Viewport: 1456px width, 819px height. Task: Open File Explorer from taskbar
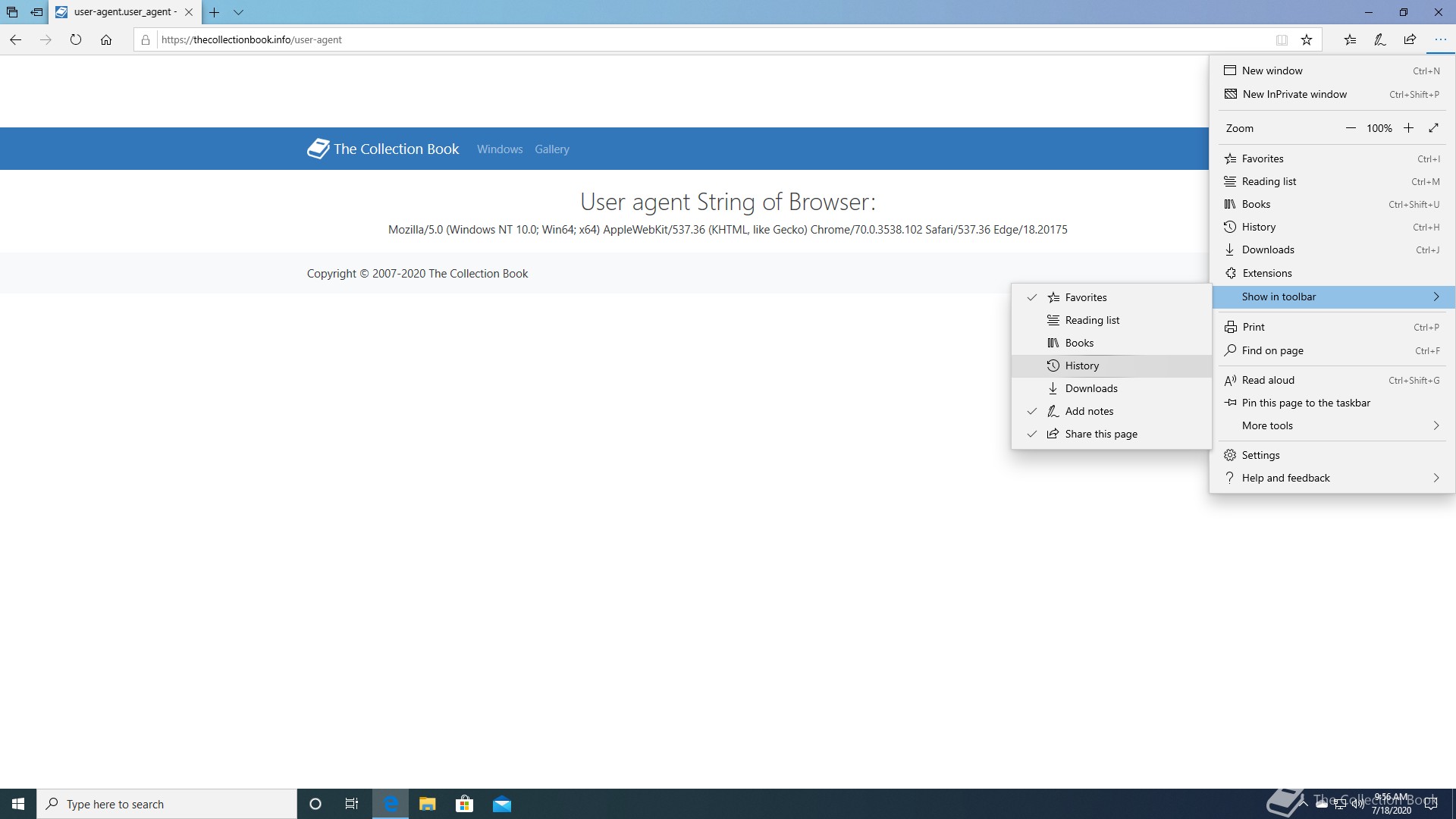(428, 804)
